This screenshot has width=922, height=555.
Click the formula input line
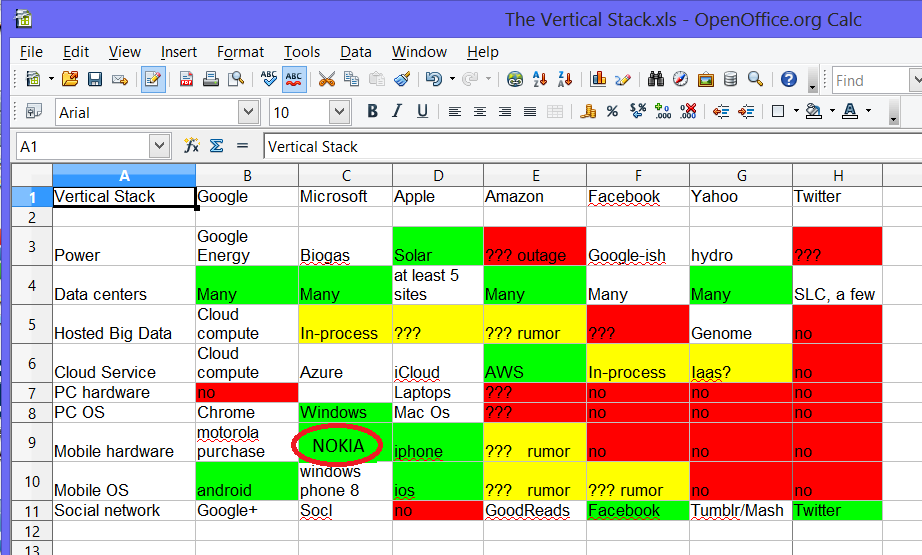pos(593,146)
